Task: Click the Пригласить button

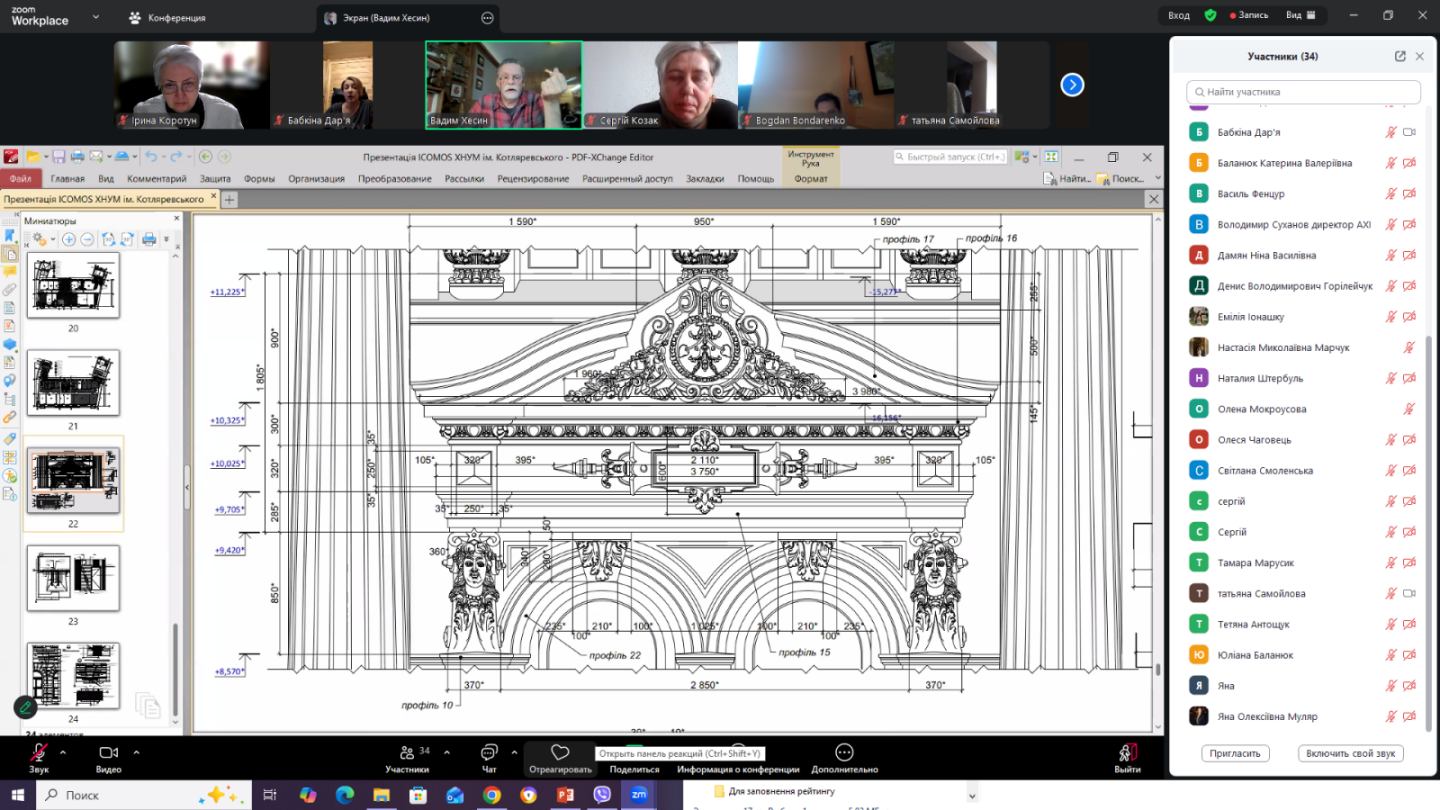Action: click(1235, 753)
